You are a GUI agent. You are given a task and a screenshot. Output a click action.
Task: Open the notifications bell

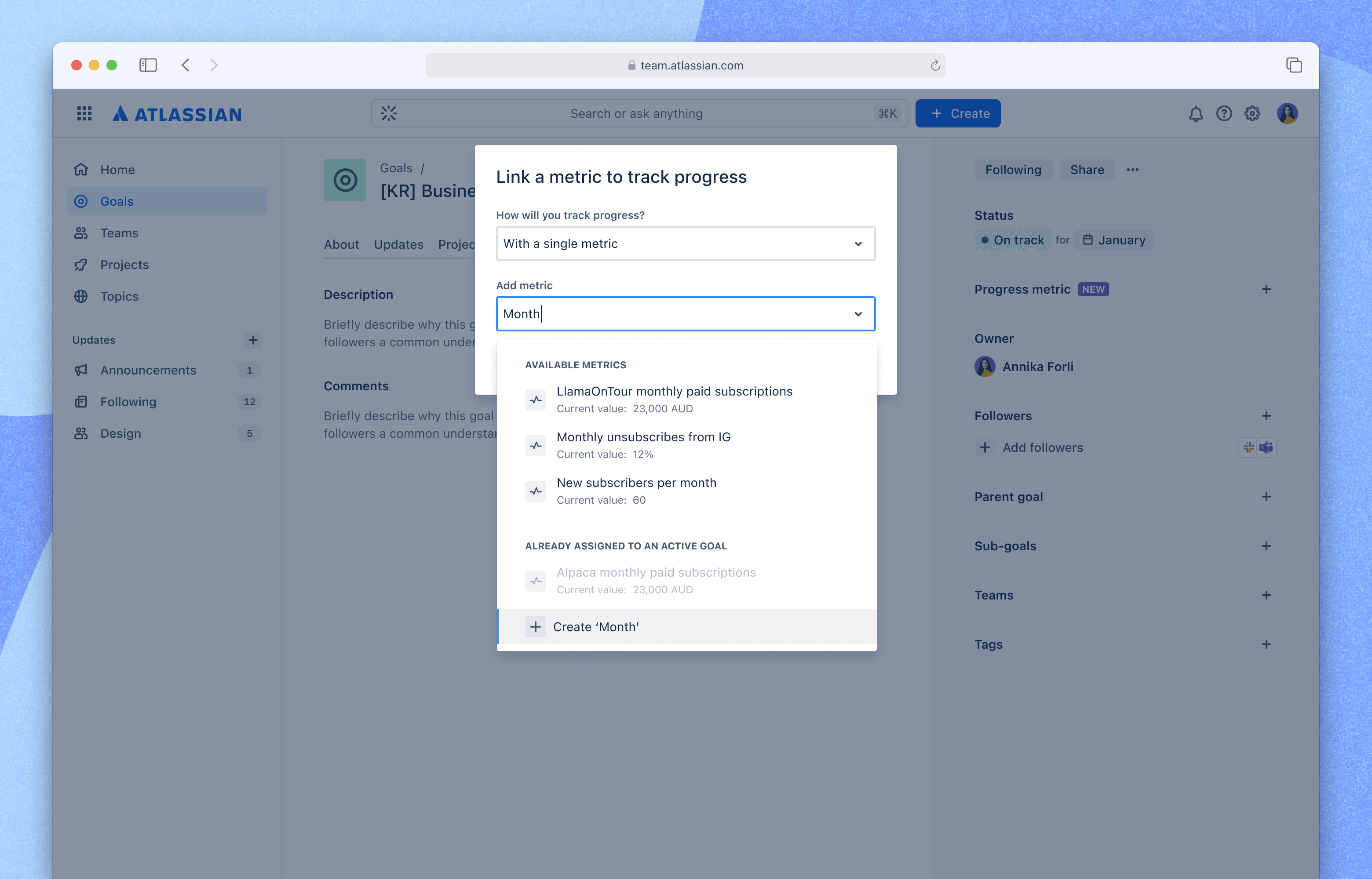(1196, 113)
